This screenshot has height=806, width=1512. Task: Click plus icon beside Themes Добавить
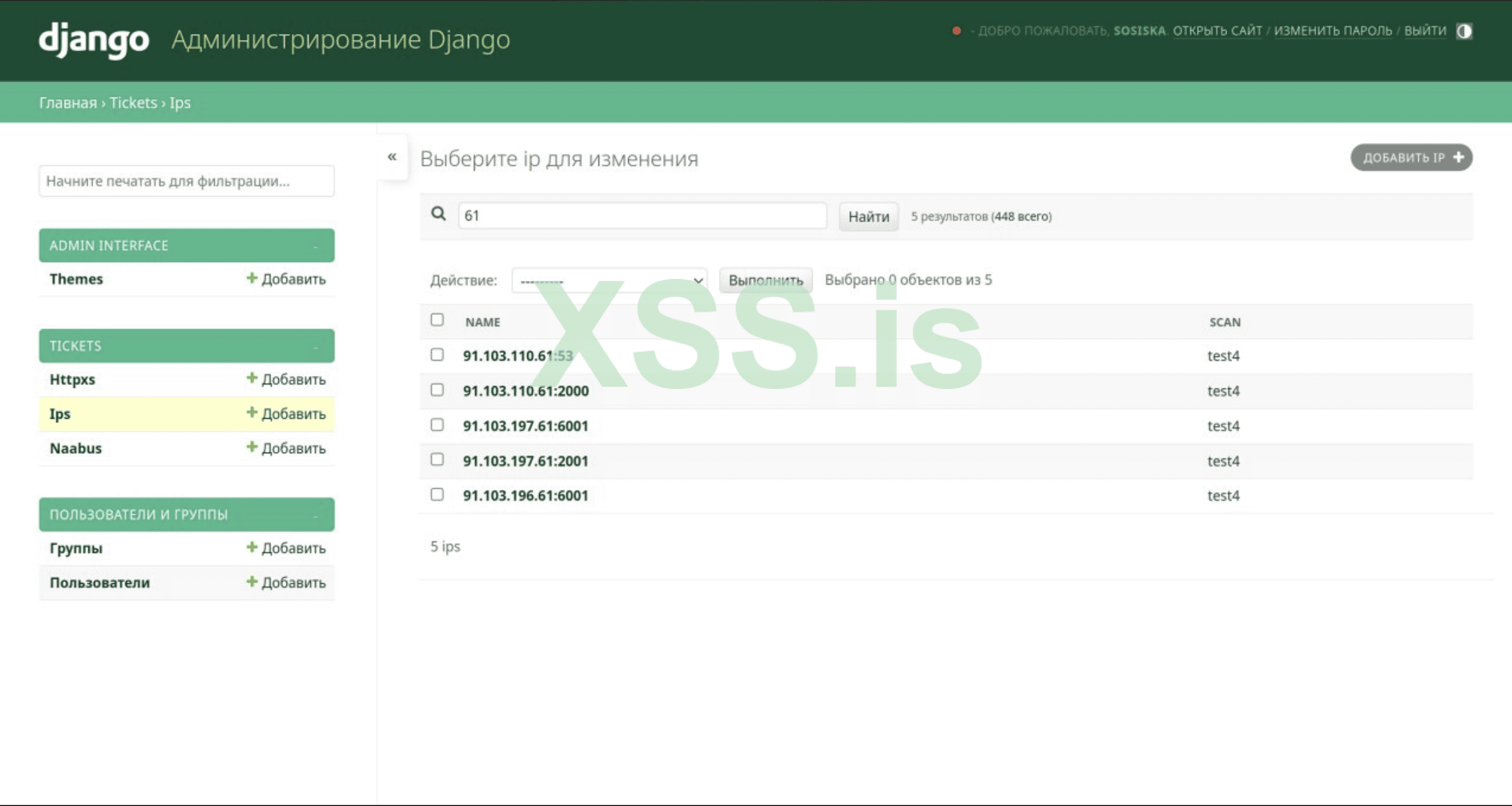click(252, 278)
